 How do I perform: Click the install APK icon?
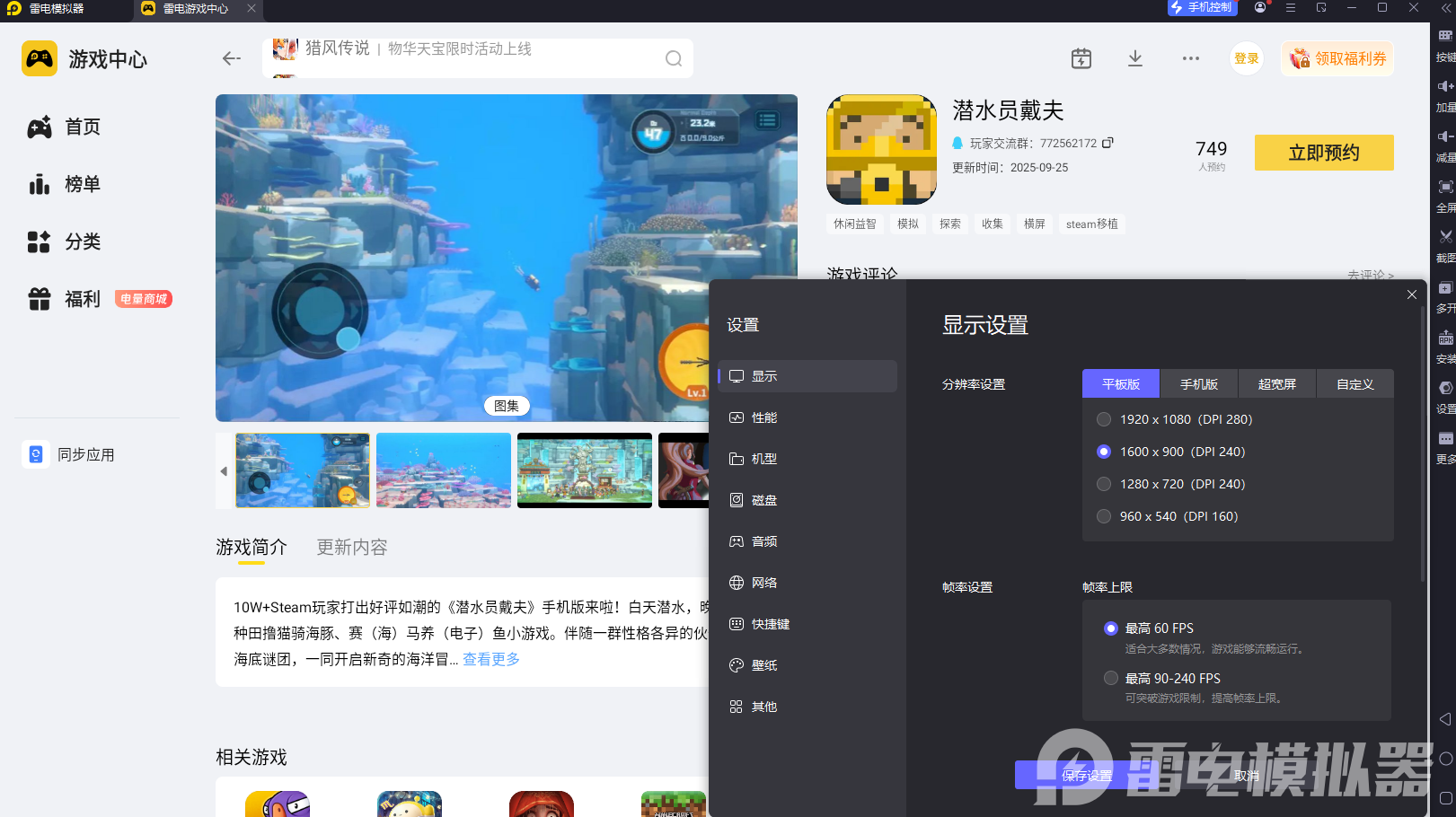(1444, 338)
